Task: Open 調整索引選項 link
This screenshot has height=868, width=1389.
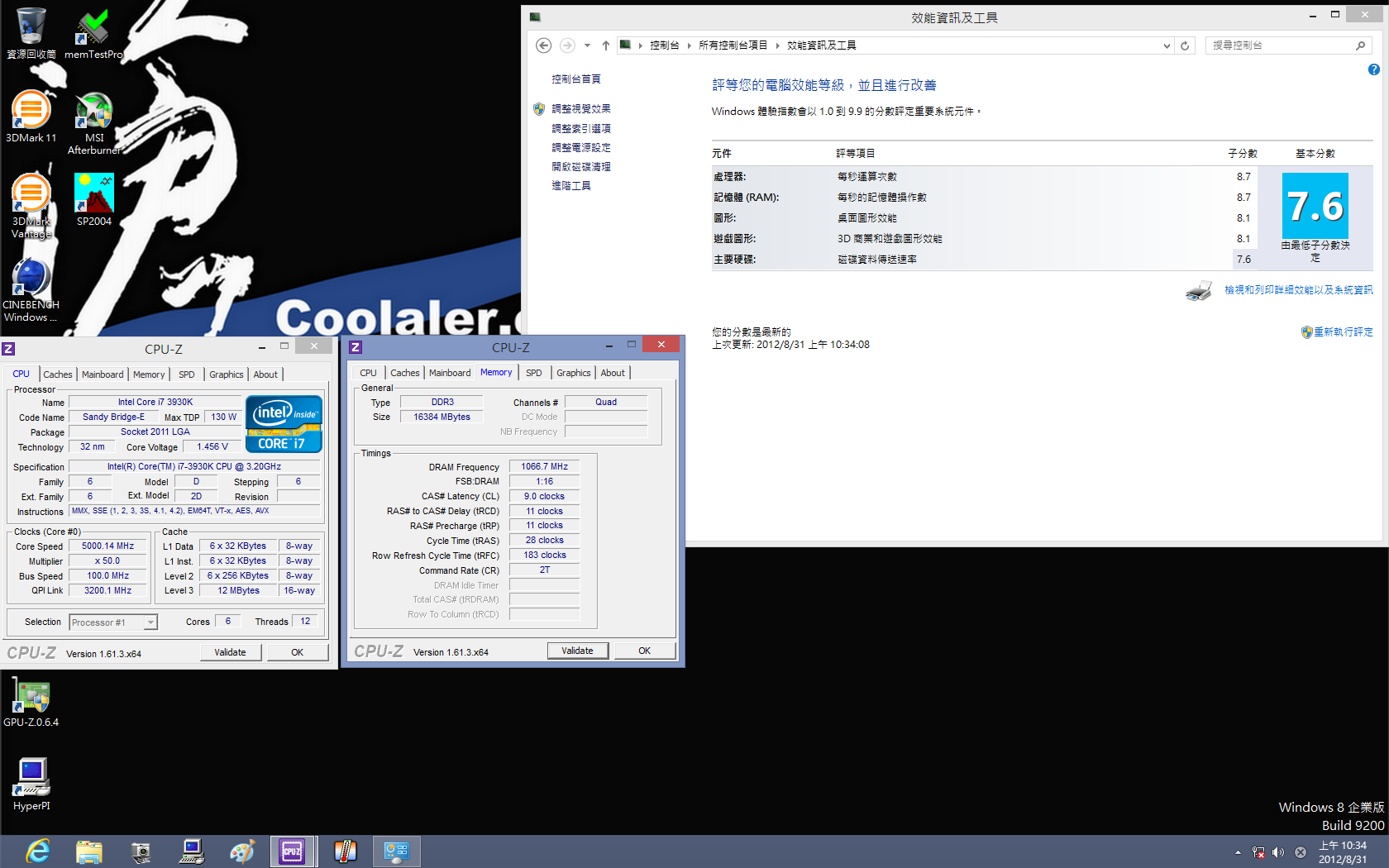Action: (x=581, y=129)
